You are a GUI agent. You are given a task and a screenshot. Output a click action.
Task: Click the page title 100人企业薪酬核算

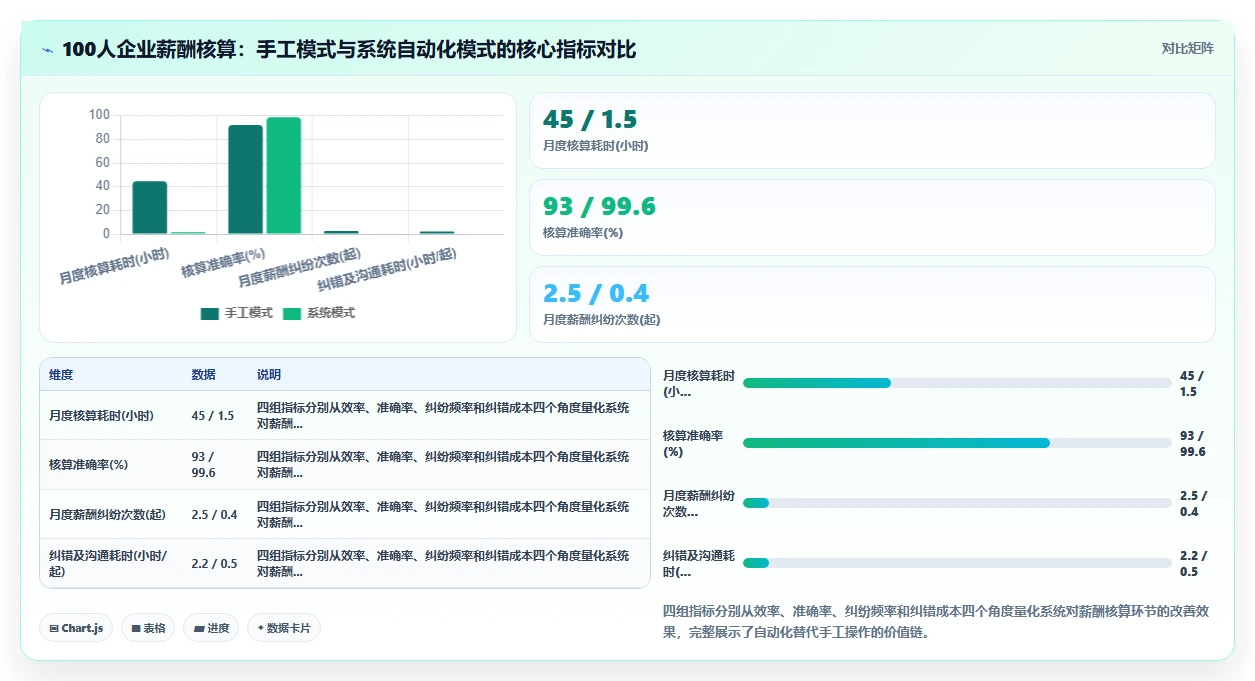[x=349, y=50]
